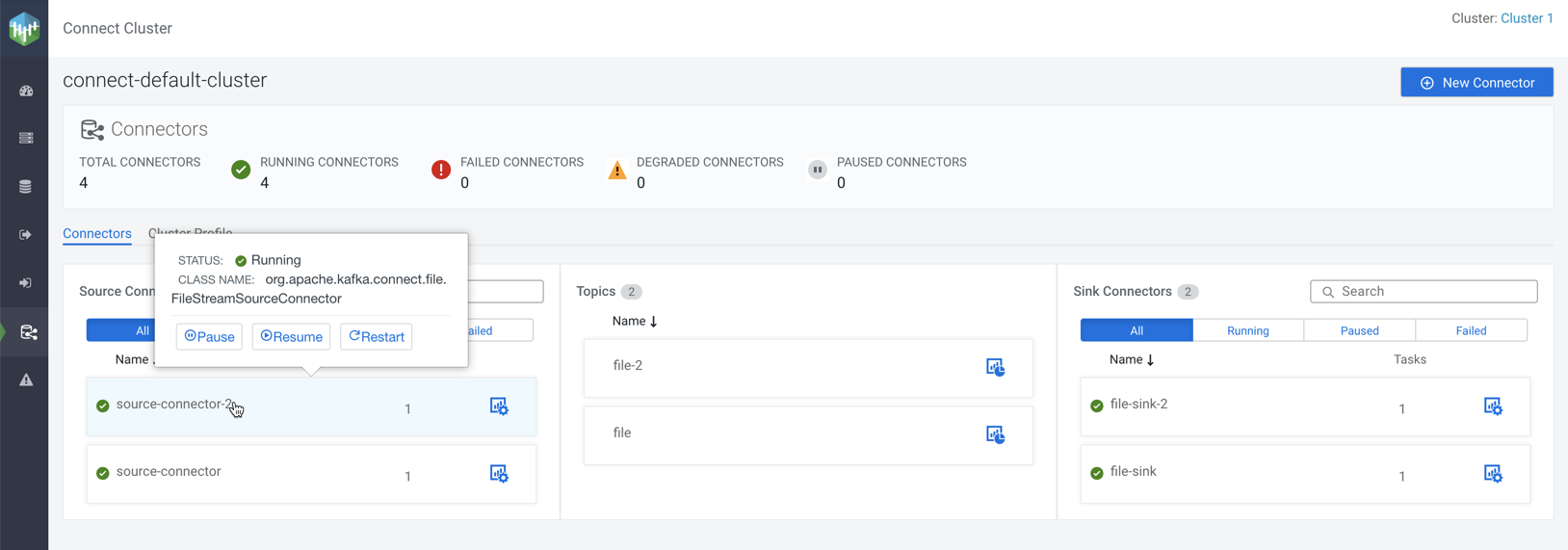Open the brokers list sidebar icon

[26, 138]
